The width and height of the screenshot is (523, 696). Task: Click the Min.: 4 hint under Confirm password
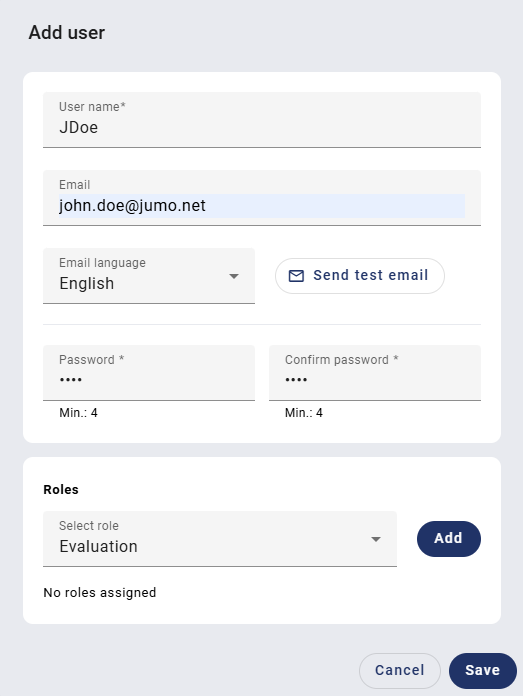pyautogui.click(x=304, y=413)
